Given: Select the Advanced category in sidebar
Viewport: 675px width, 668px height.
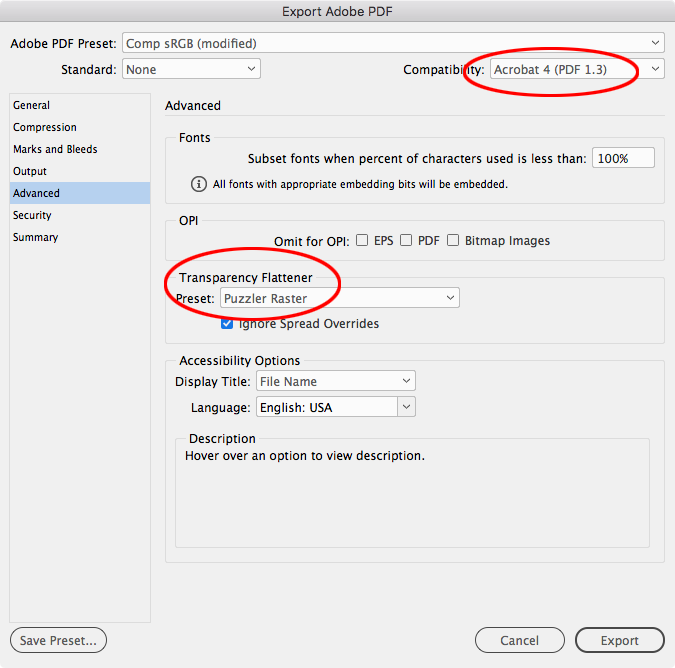Looking at the screenshot, I should [x=80, y=193].
